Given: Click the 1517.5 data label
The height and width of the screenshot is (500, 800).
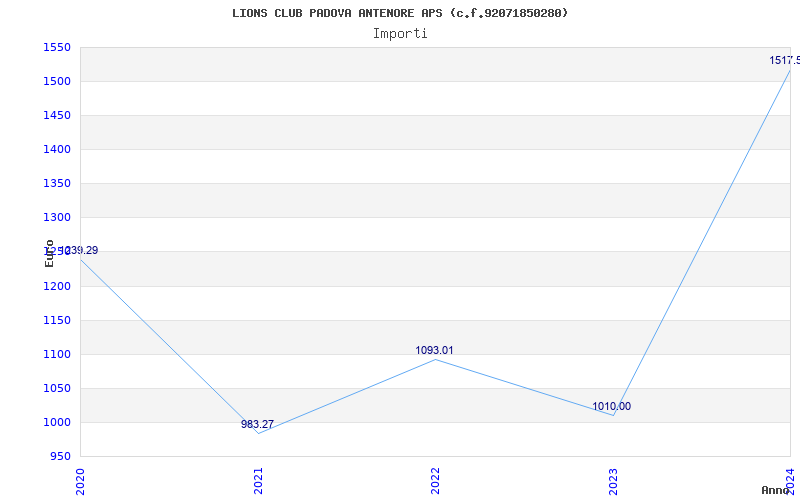Looking at the screenshot, I should (x=784, y=61).
